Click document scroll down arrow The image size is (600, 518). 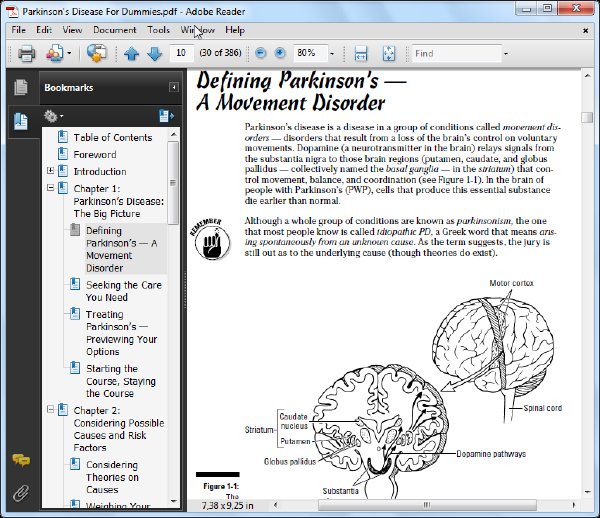(x=587, y=492)
